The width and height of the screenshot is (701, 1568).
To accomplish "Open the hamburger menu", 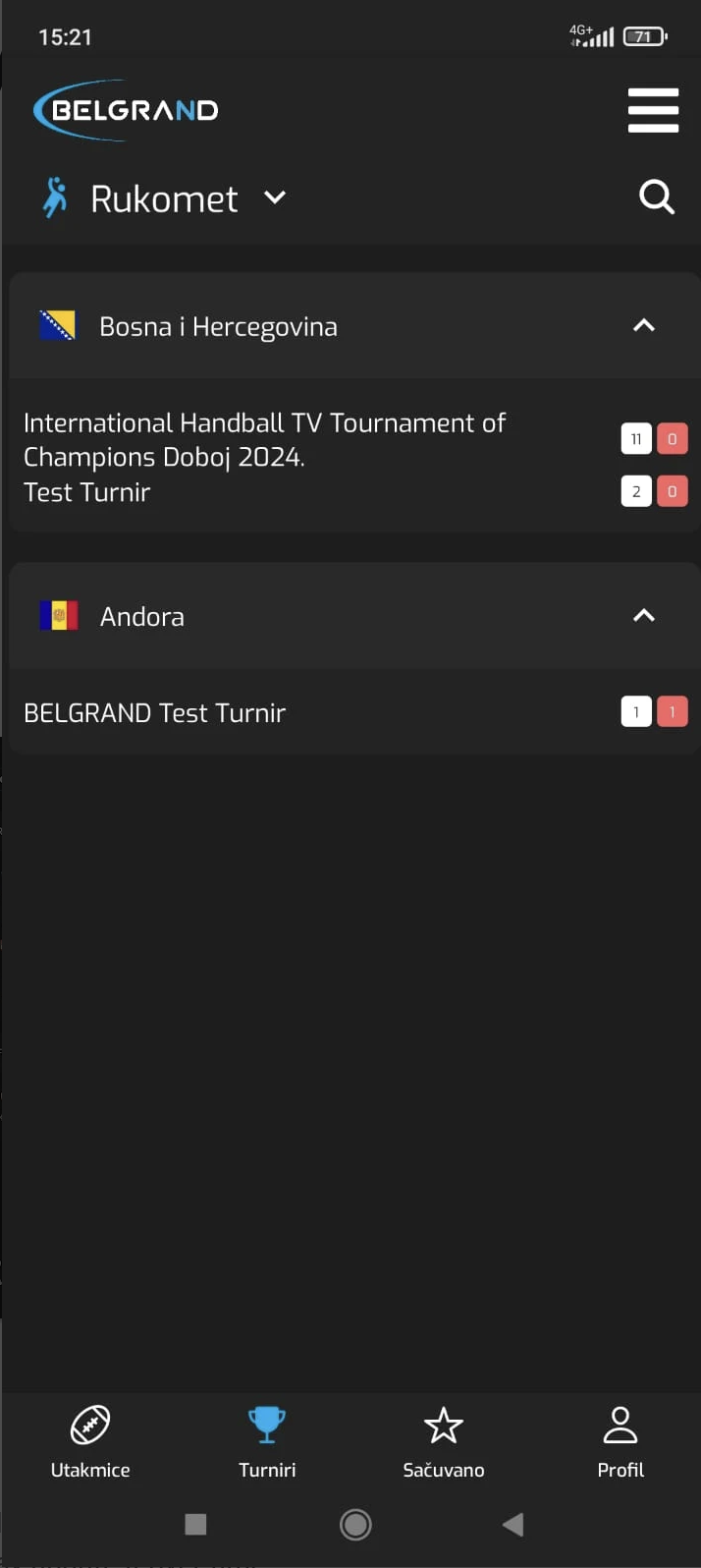I will point(653,110).
